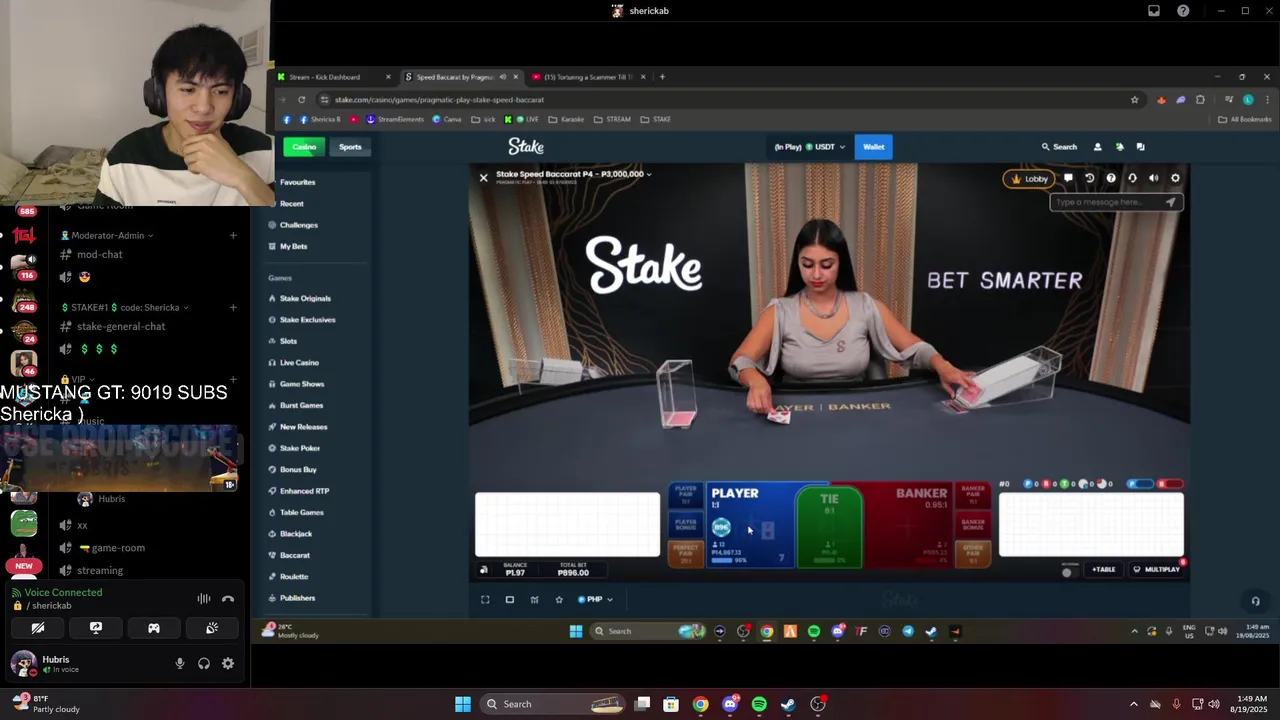Close the baccarat game with X icon
This screenshot has width=1280, height=720.
click(483, 177)
